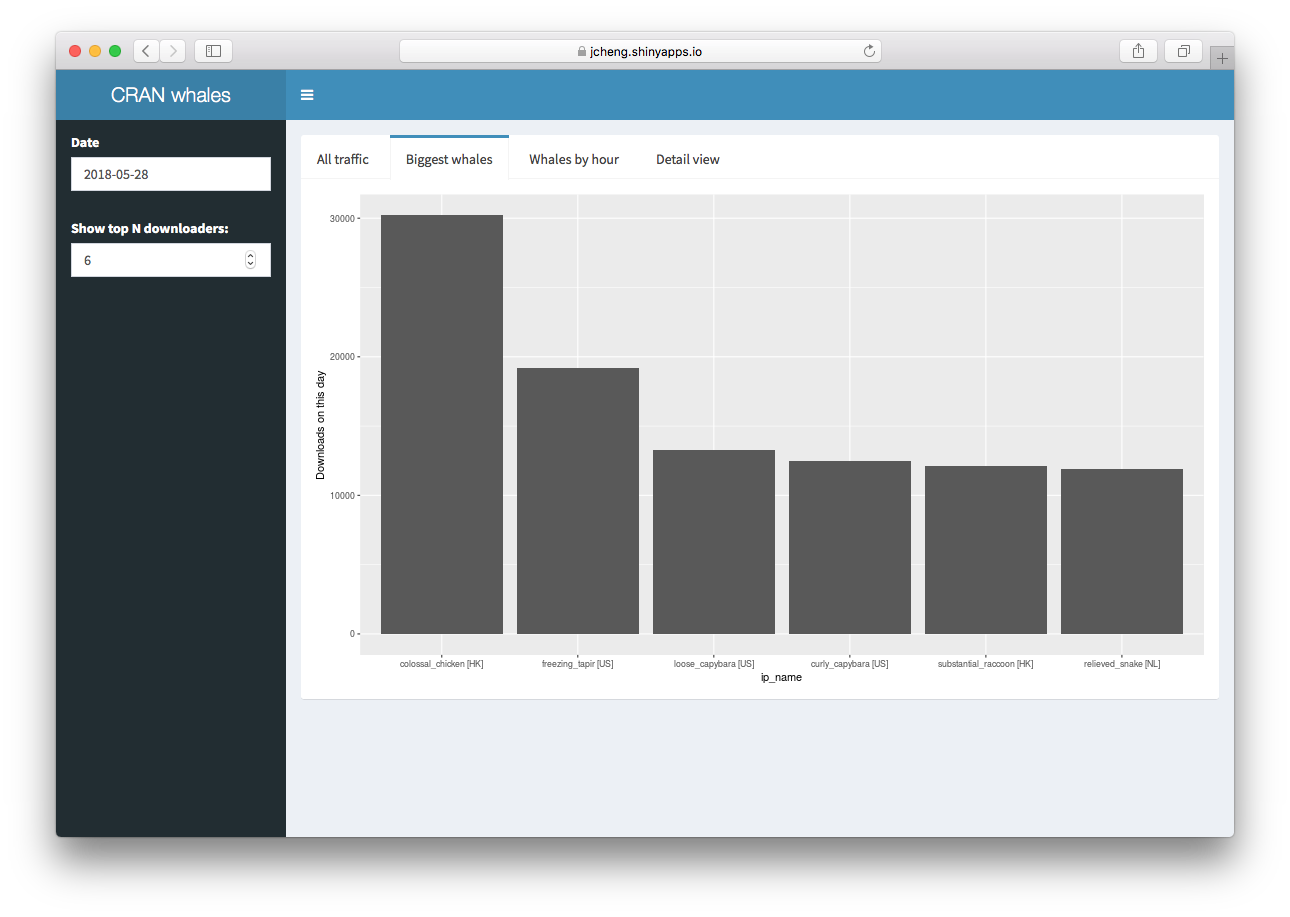Click Safari's forward navigation arrow
This screenshot has height=917, width=1290.
click(173, 51)
